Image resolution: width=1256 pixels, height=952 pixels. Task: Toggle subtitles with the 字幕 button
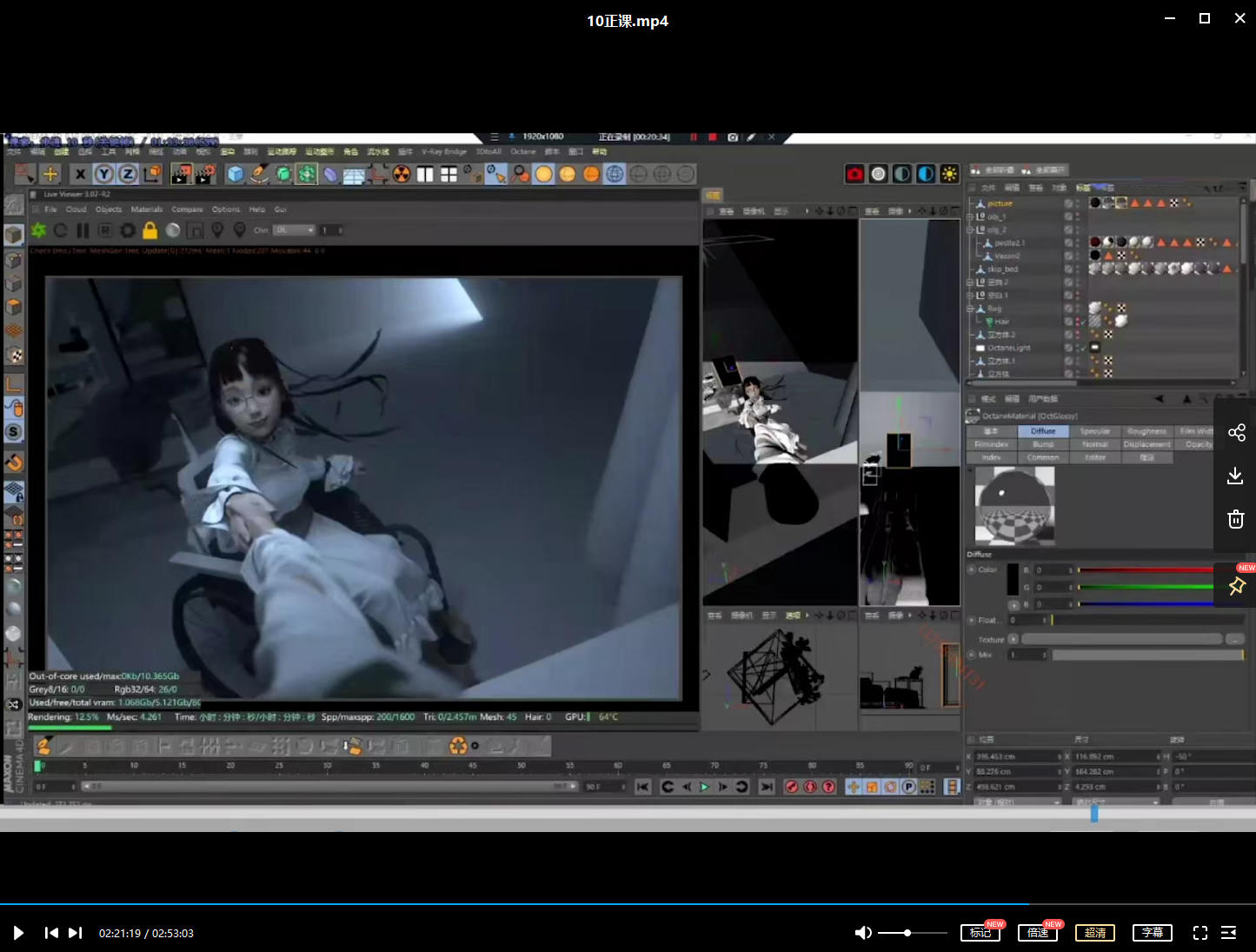click(1152, 933)
